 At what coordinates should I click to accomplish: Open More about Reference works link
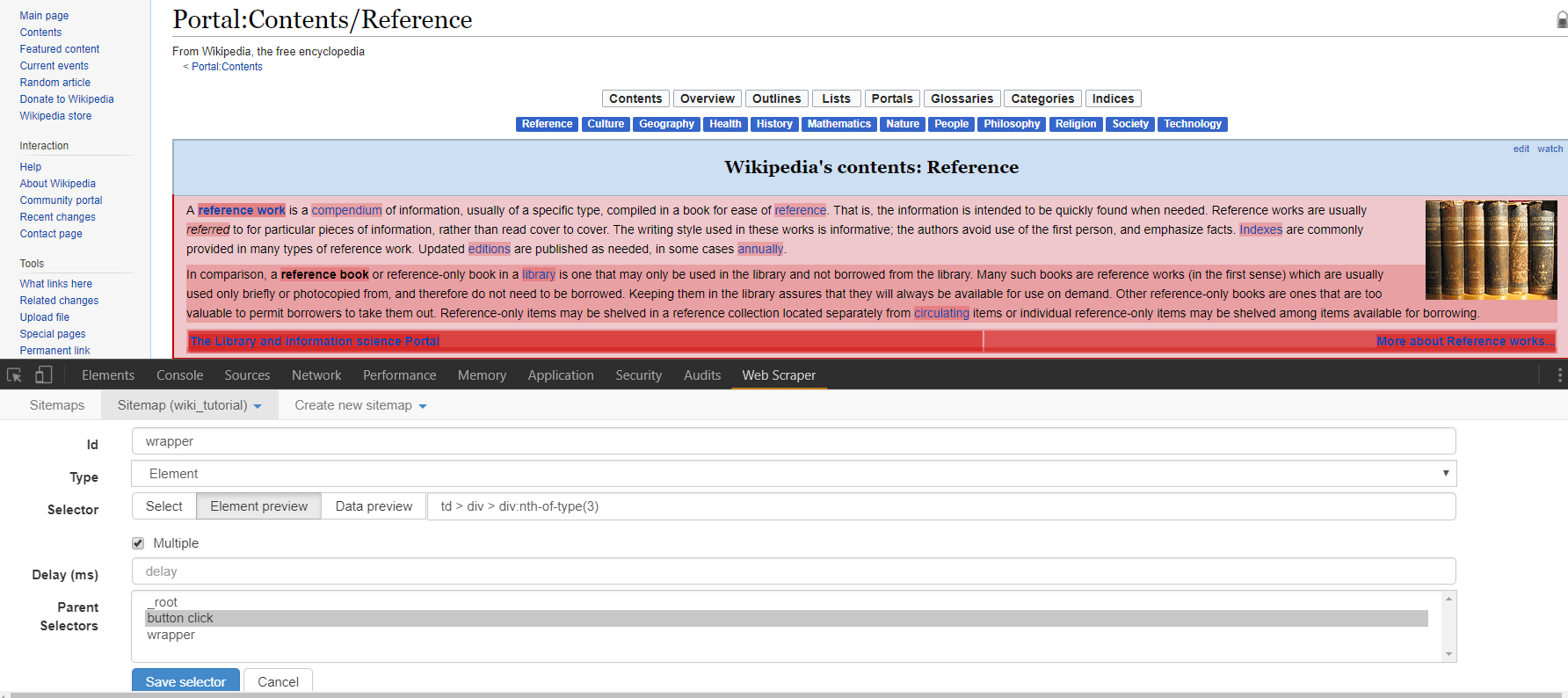point(1465,341)
